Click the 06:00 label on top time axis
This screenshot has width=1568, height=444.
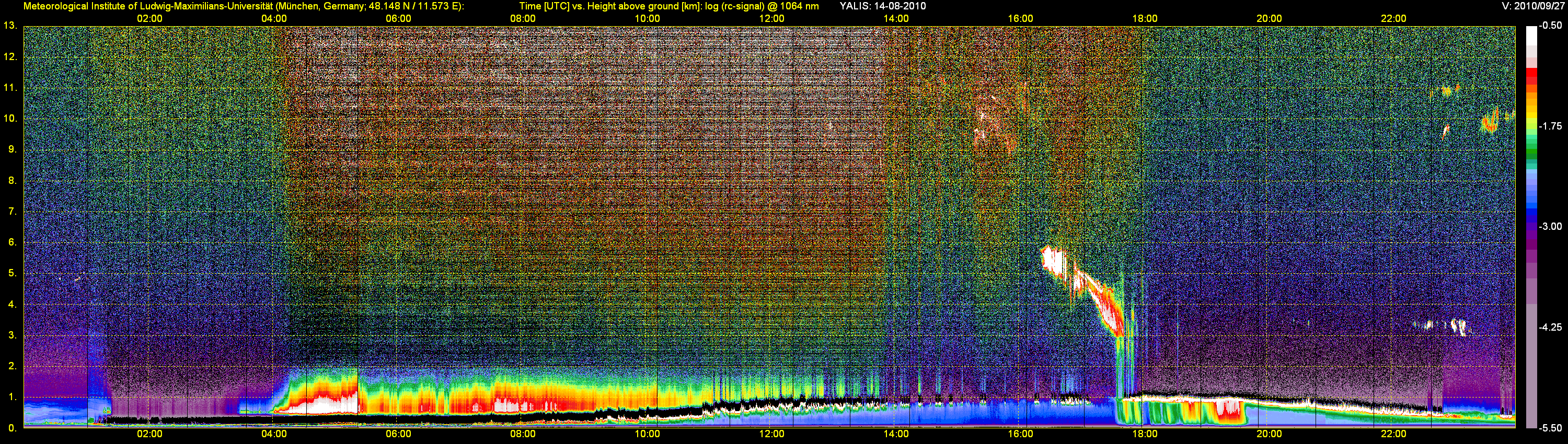pyautogui.click(x=398, y=19)
